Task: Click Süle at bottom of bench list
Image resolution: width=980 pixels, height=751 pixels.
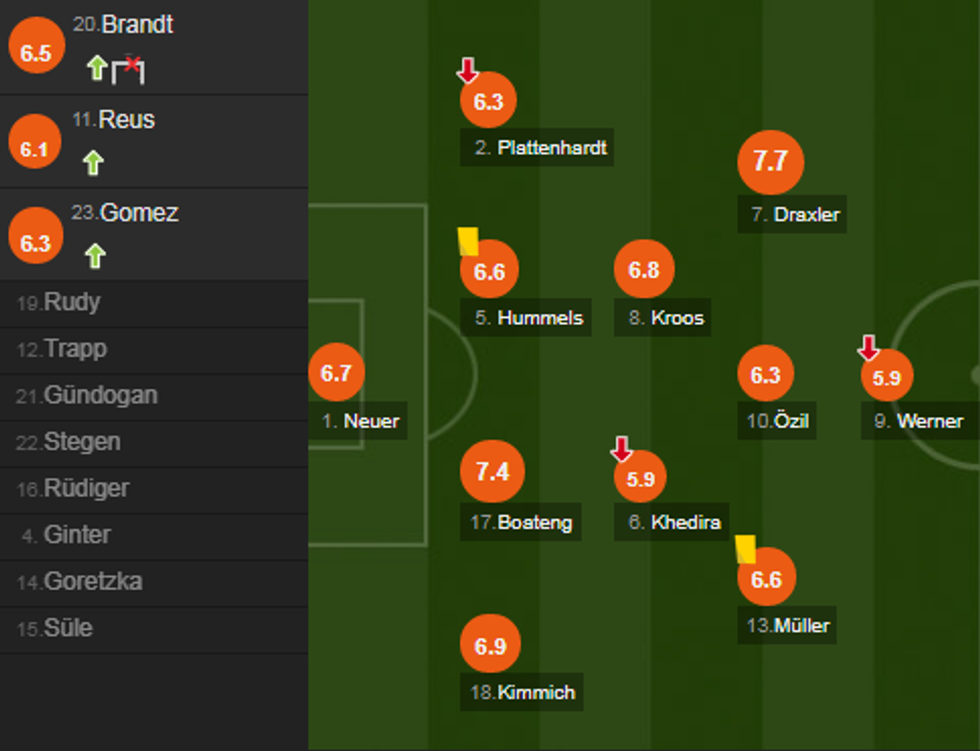Action: point(68,629)
